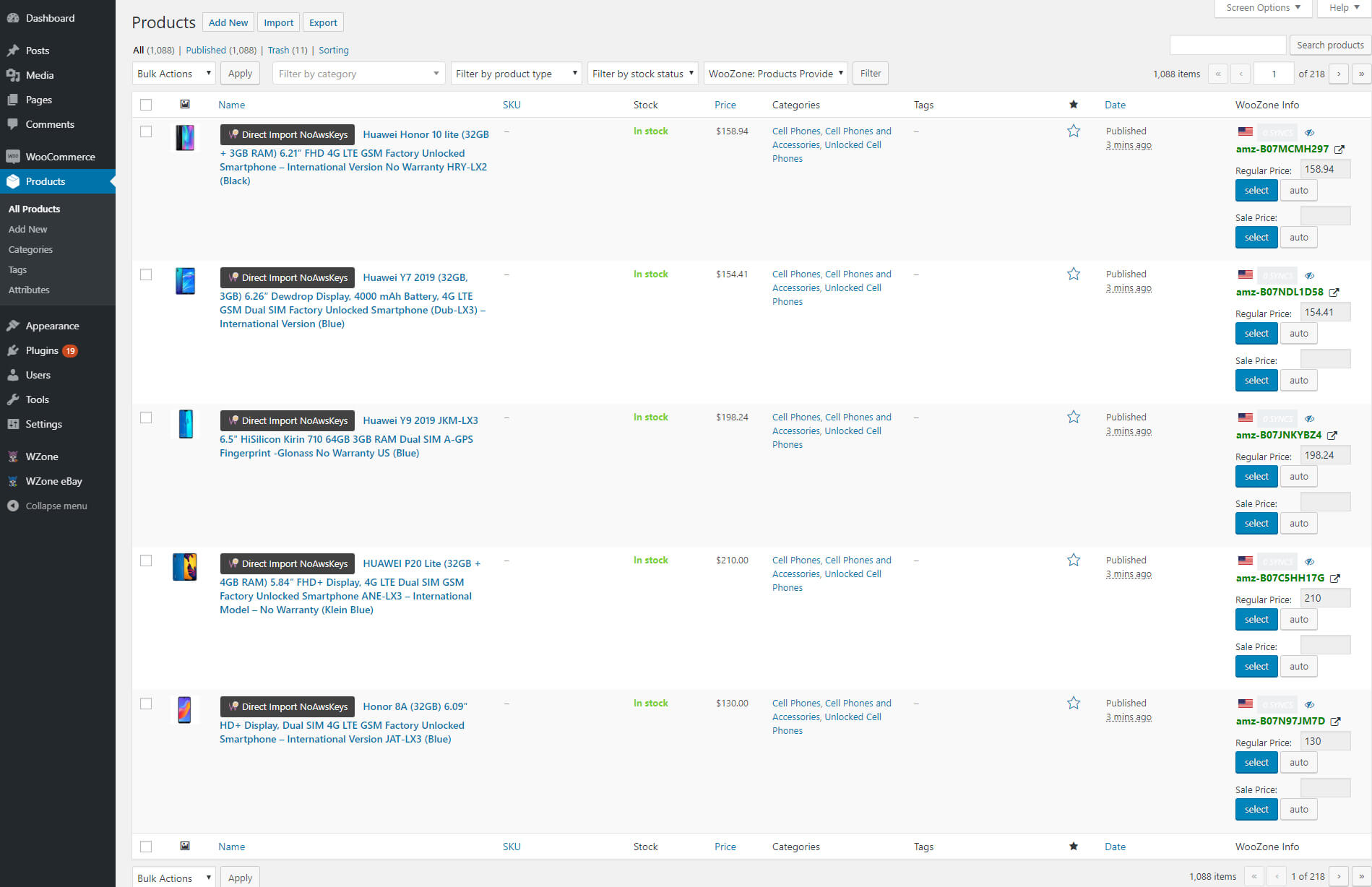Toggle featured star for HUAWEI P20 Lite

pos(1074,560)
